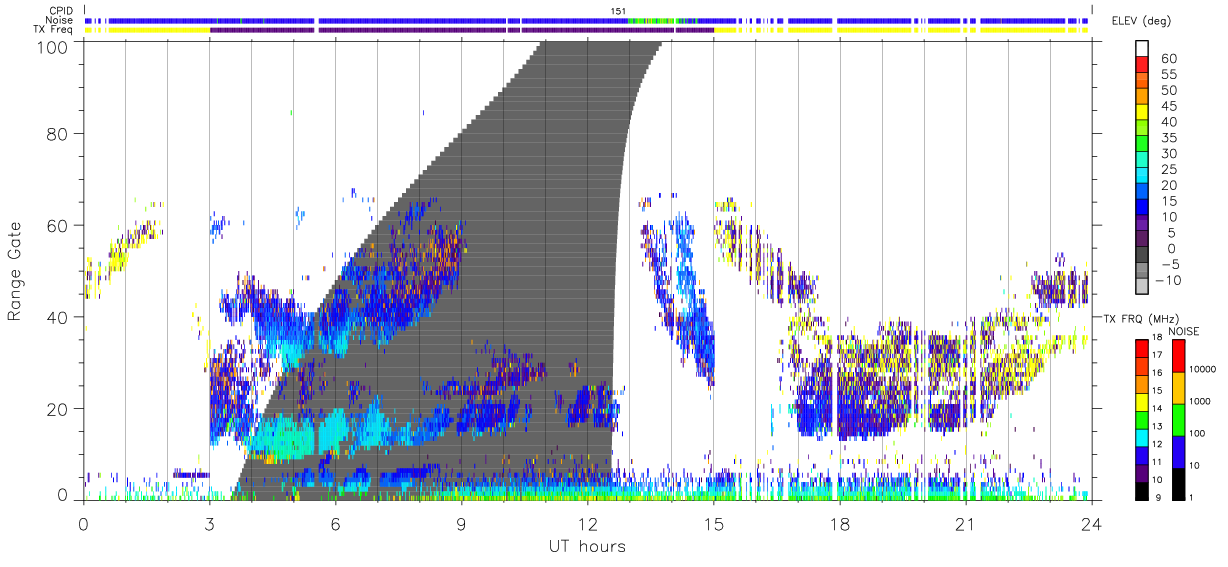The height and width of the screenshot is (567, 1228).
Task: Click the '10000' label on the NOISE colorbar
Action: [x=1202, y=369]
